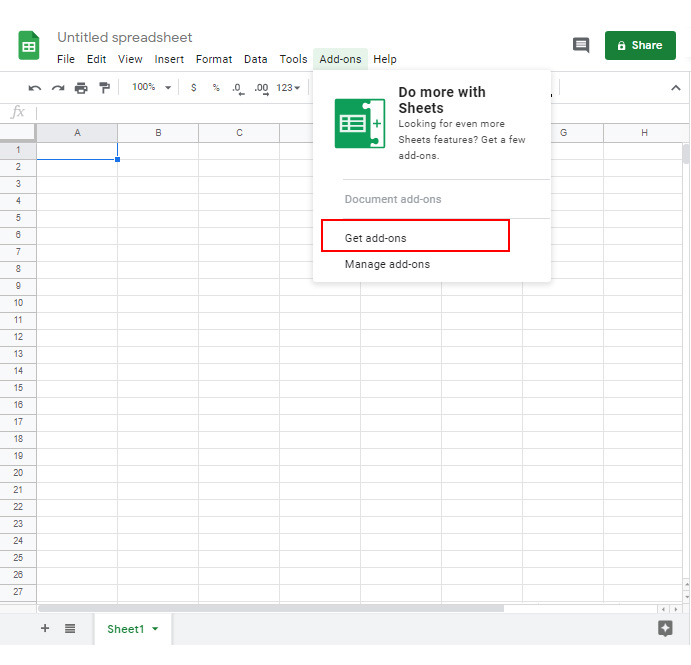This screenshot has height=665, width=691.
Task: Select column G header
Action: click(563, 133)
